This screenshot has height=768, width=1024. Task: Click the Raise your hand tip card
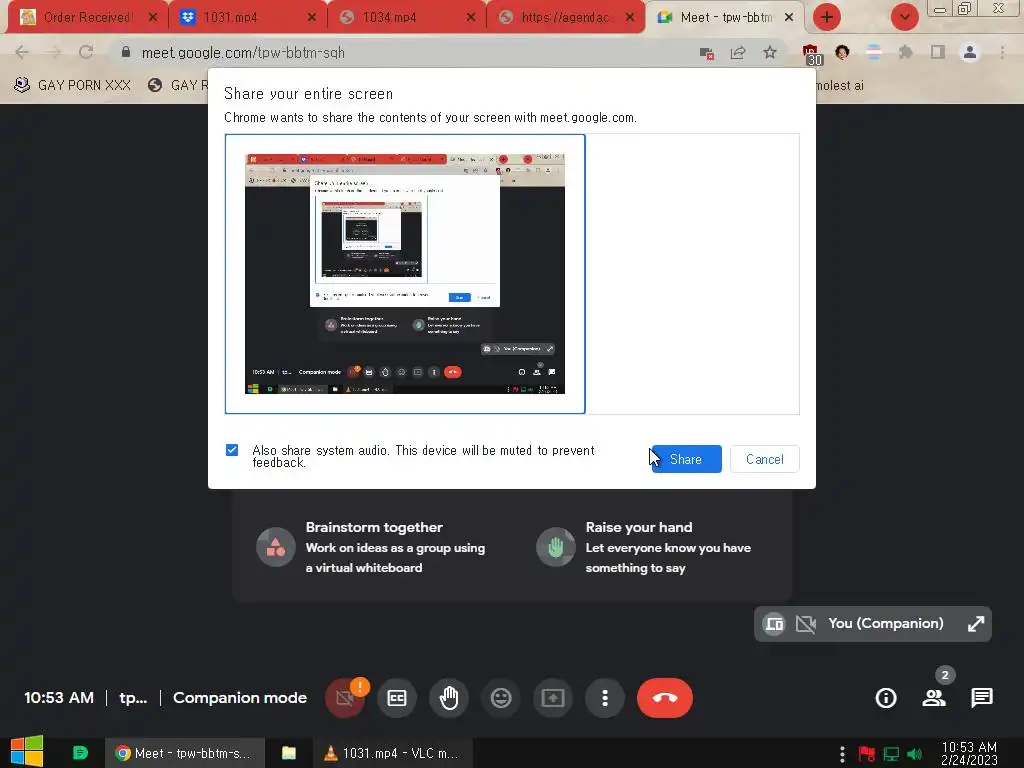click(644, 547)
